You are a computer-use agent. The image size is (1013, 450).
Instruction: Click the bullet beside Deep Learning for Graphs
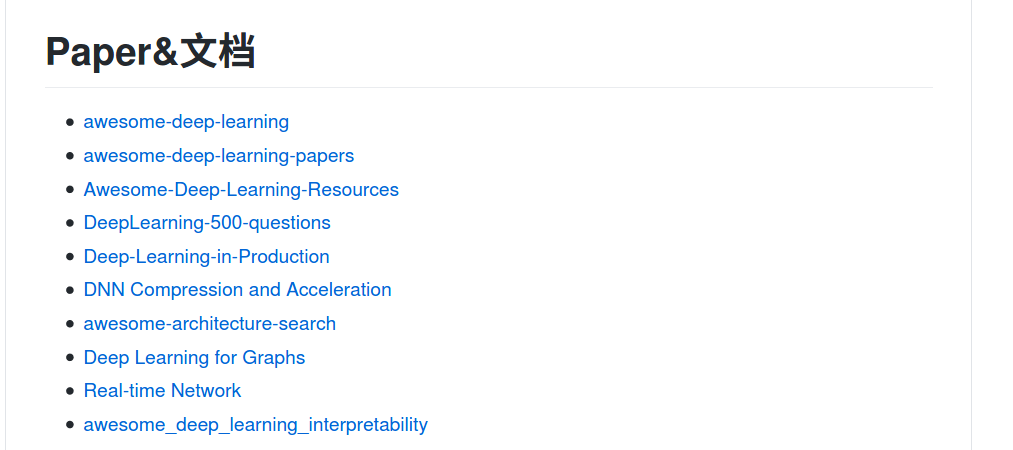click(70, 358)
